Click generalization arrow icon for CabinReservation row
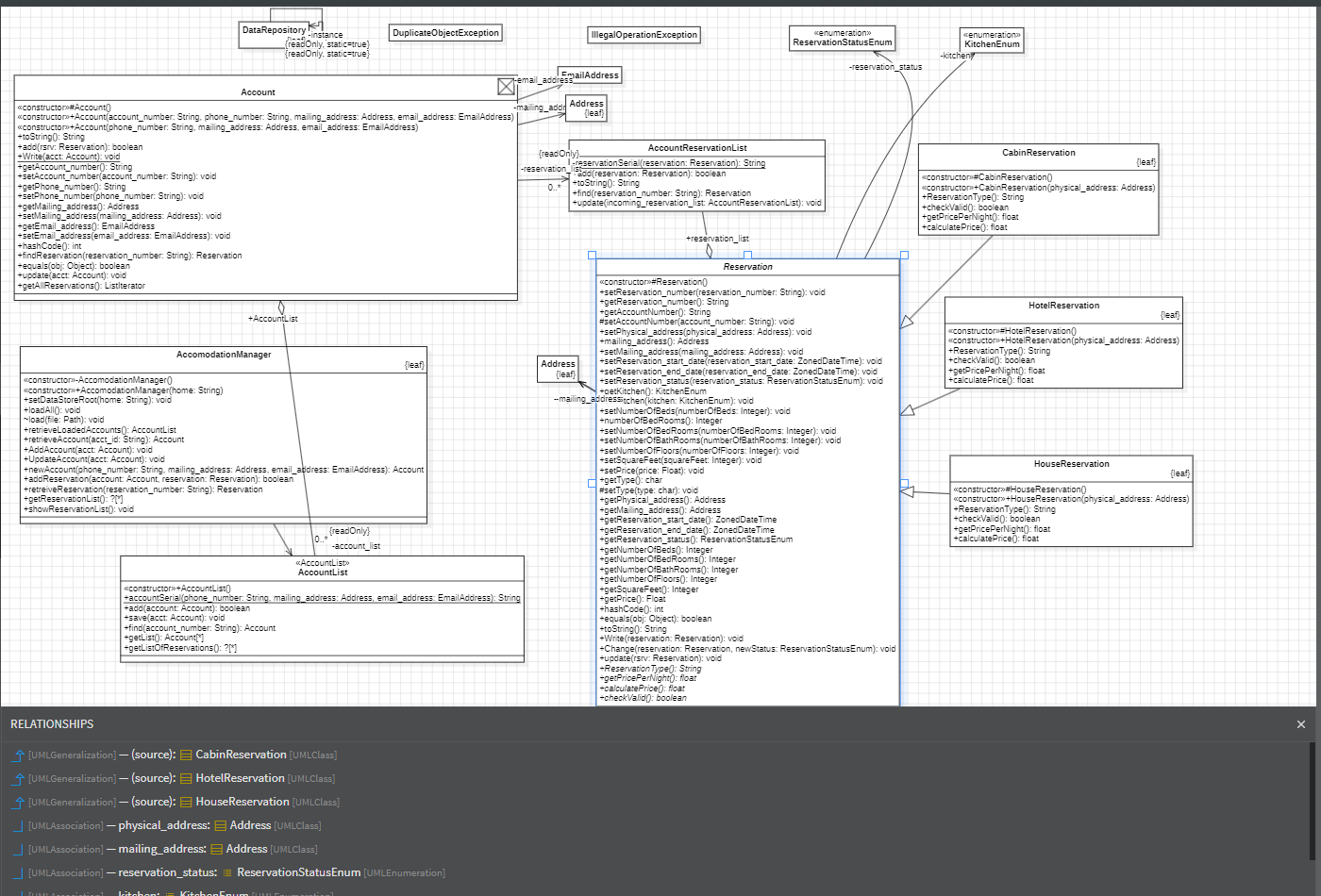 [x=18, y=755]
